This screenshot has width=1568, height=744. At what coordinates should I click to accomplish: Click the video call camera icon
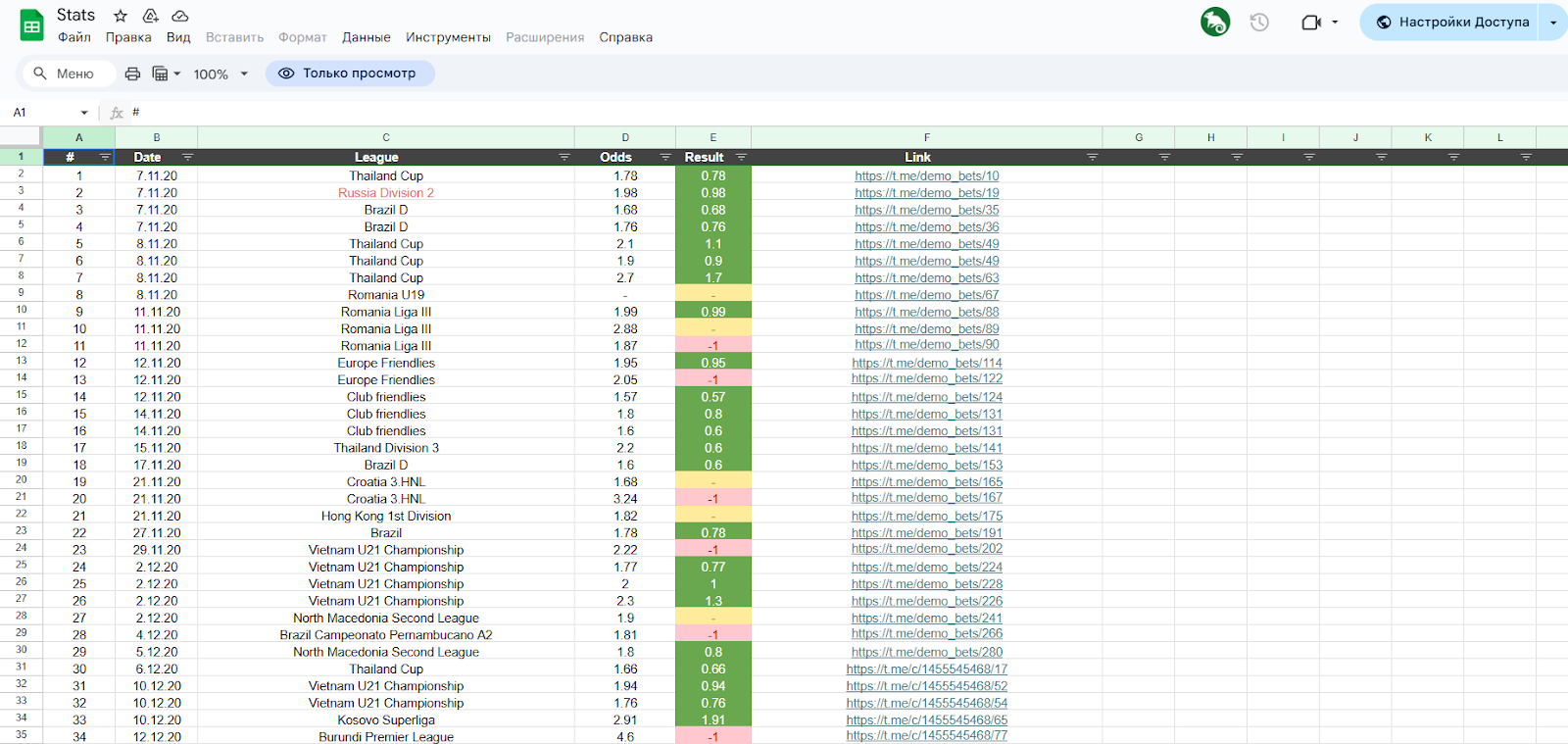coord(1310,22)
